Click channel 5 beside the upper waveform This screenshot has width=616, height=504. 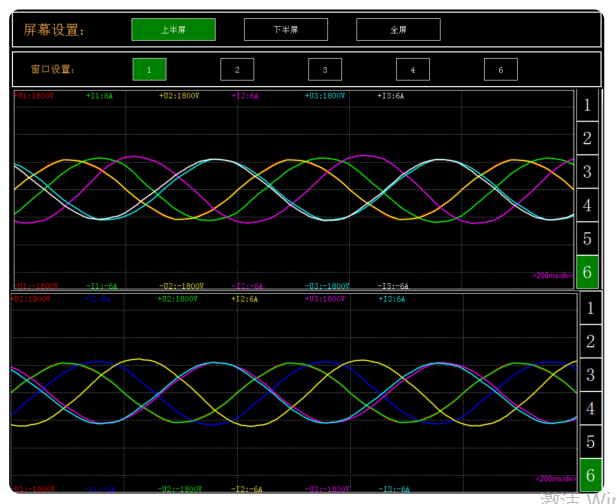coord(588,239)
